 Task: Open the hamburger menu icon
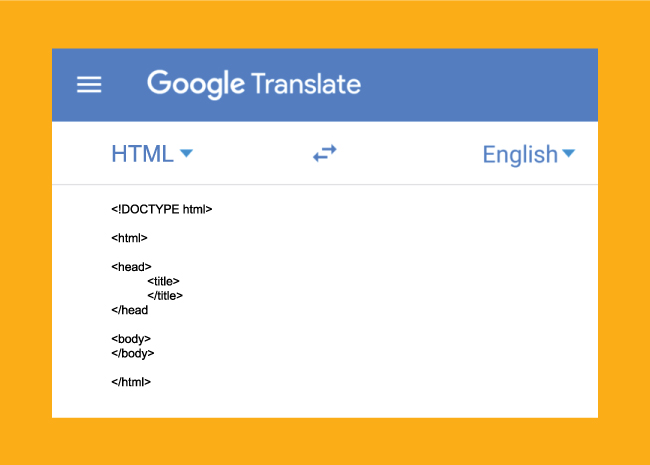89,85
